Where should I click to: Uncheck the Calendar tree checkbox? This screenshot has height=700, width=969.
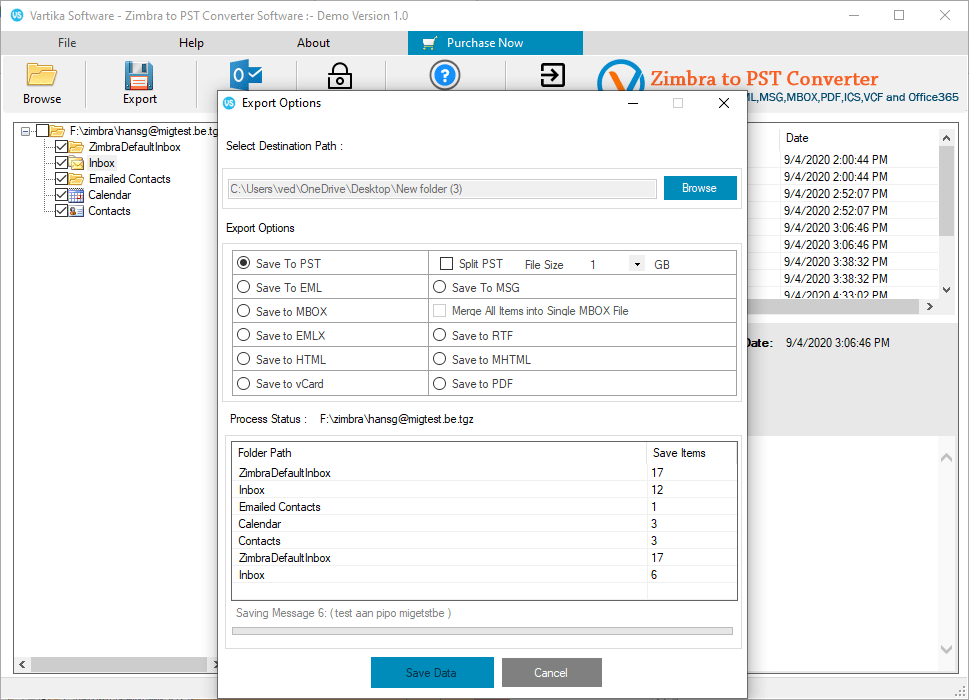pos(61,195)
